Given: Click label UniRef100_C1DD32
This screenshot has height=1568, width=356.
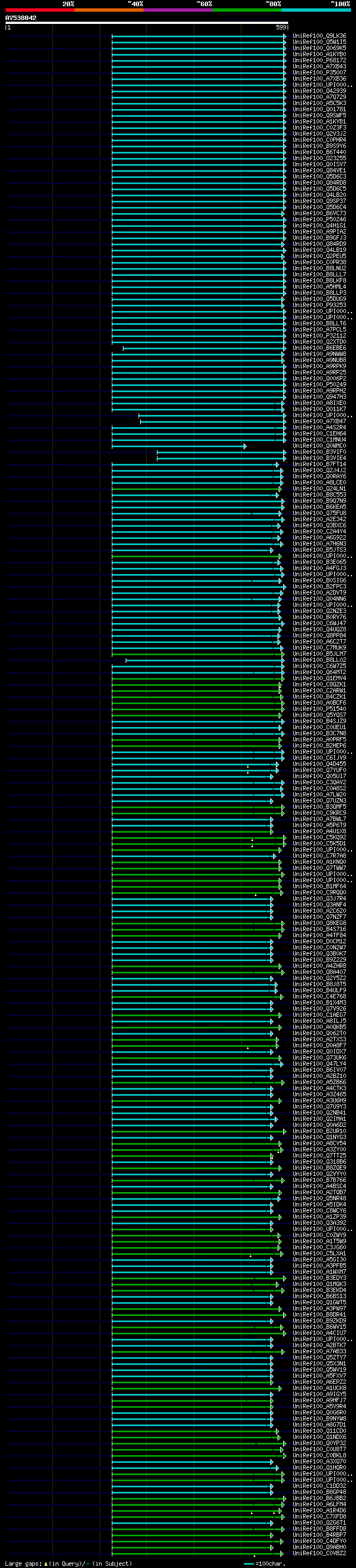Looking at the screenshot, I should click(319, 1485).
